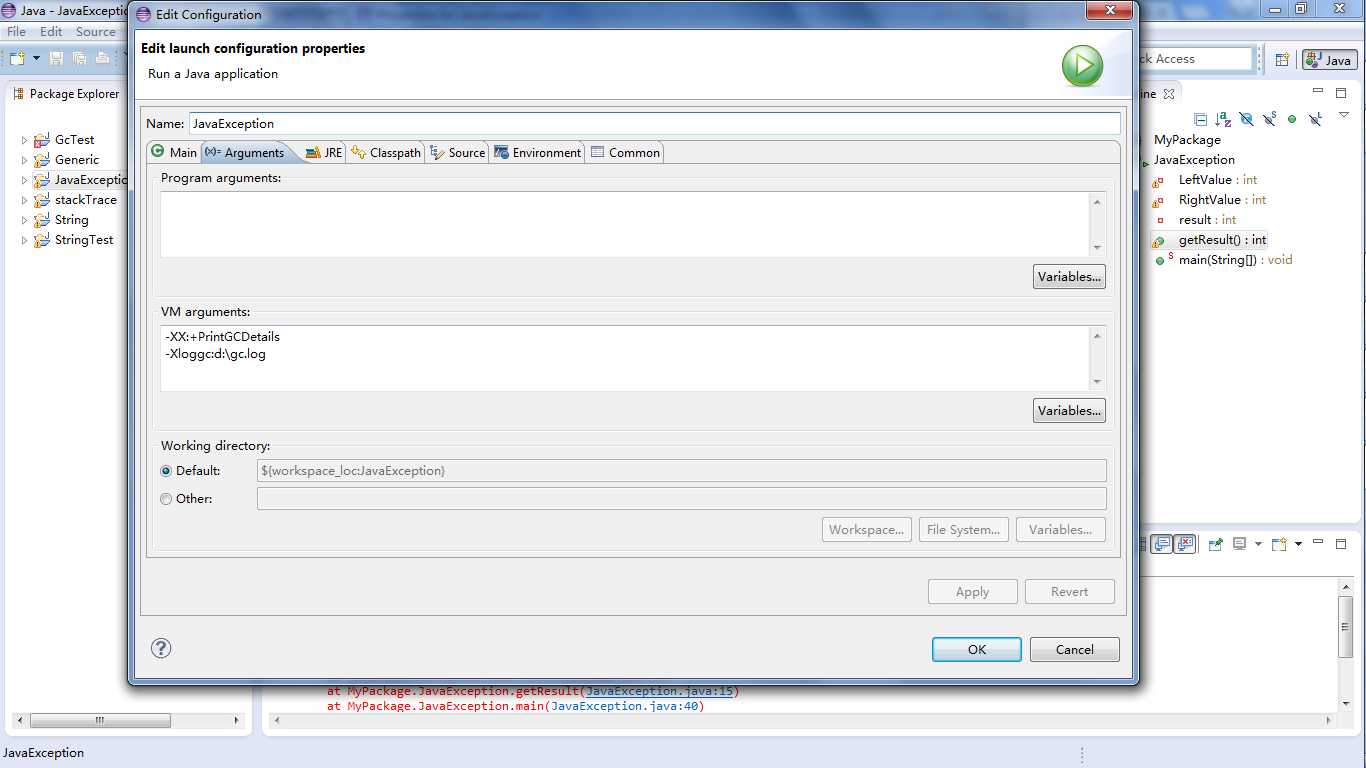The image size is (1366, 768).
Task: Toggle Show Console on Standard Out icon
Action: pos(1162,544)
